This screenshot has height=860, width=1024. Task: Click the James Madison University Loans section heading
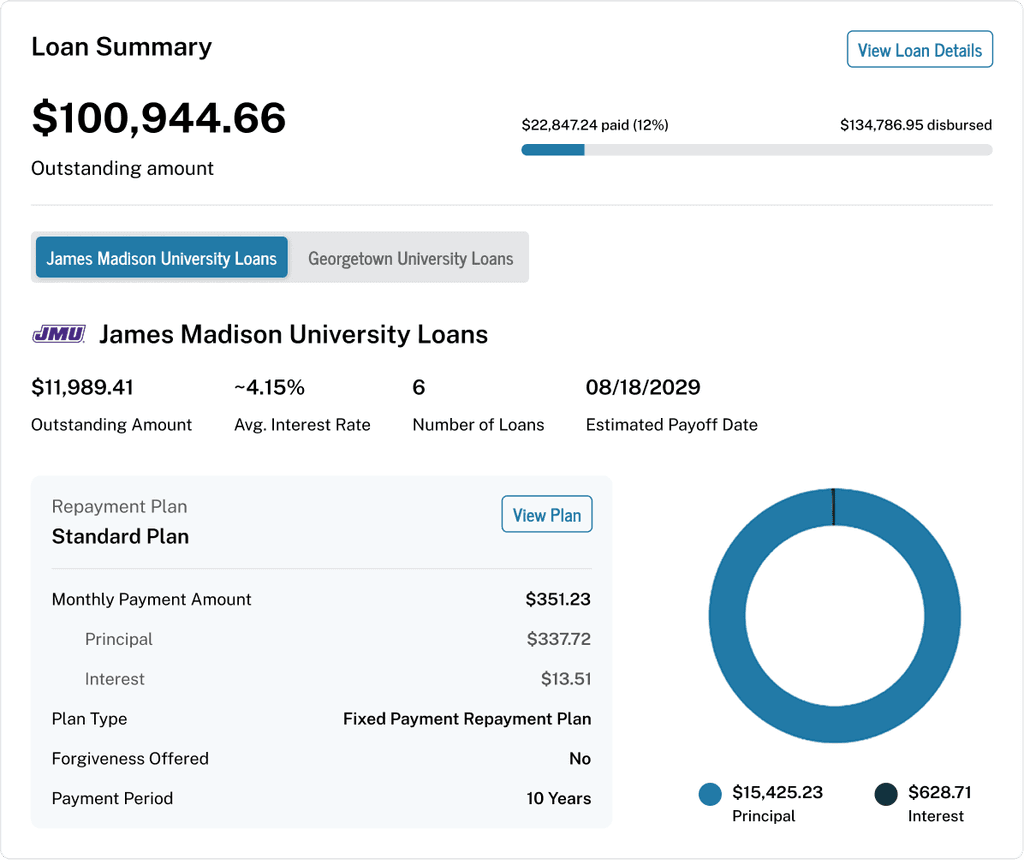click(x=293, y=334)
